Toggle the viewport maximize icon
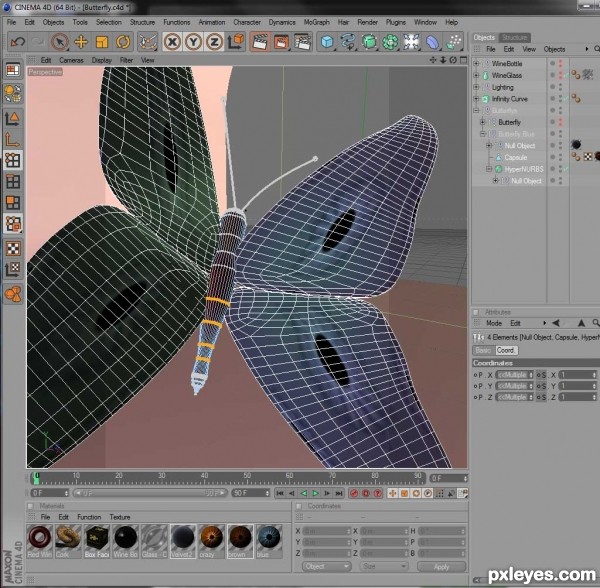The height and width of the screenshot is (588, 600). pyautogui.click(x=463, y=60)
